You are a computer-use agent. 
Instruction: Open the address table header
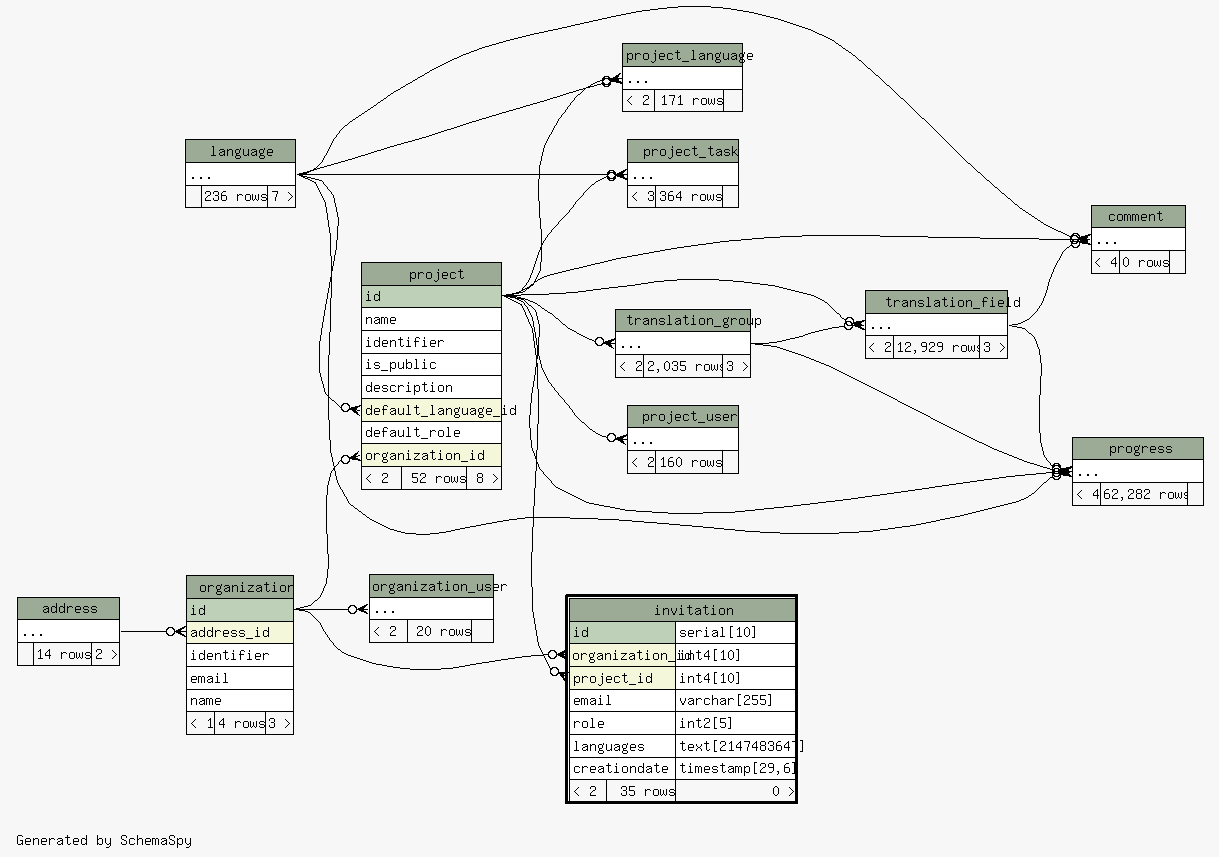click(68, 609)
